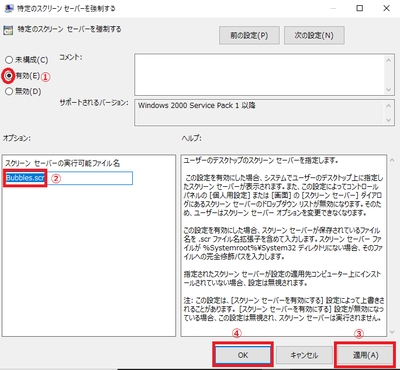The height and width of the screenshot is (370, 400).
Task: Click the 'Windows 2000 Service Pack 1 以降' text
Action: coord(197,106)
